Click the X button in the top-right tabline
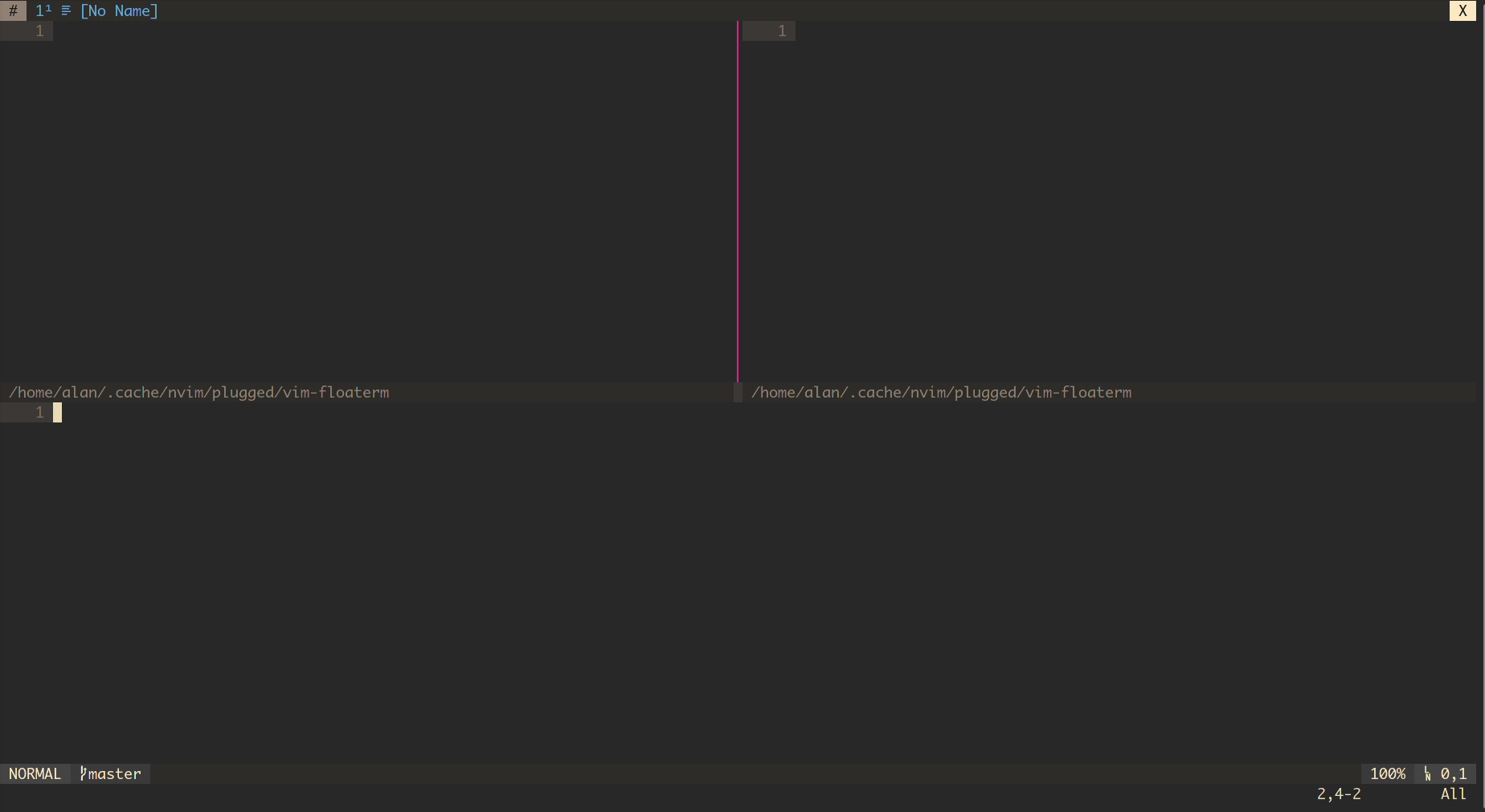 click(x=1462, y=10)
